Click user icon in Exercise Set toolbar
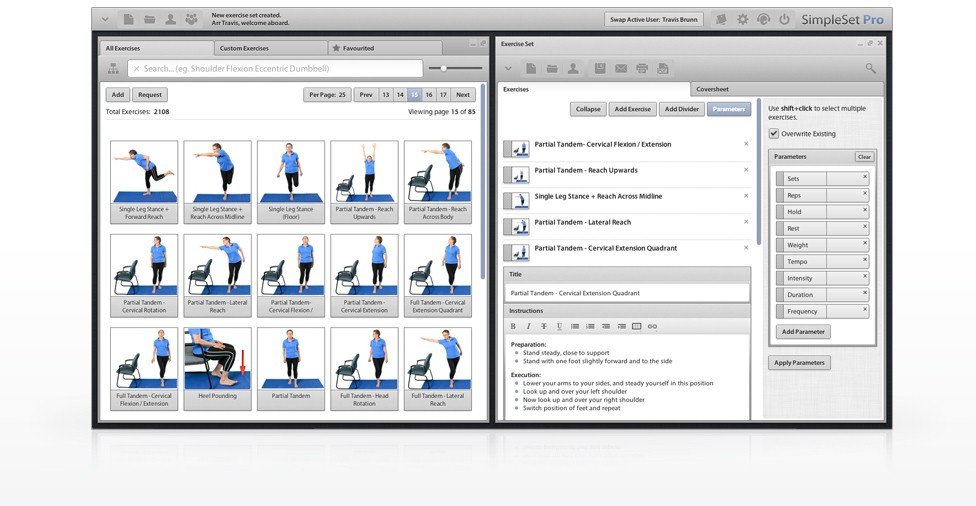This screenshot has height=506, width=976. click(573, 68)
